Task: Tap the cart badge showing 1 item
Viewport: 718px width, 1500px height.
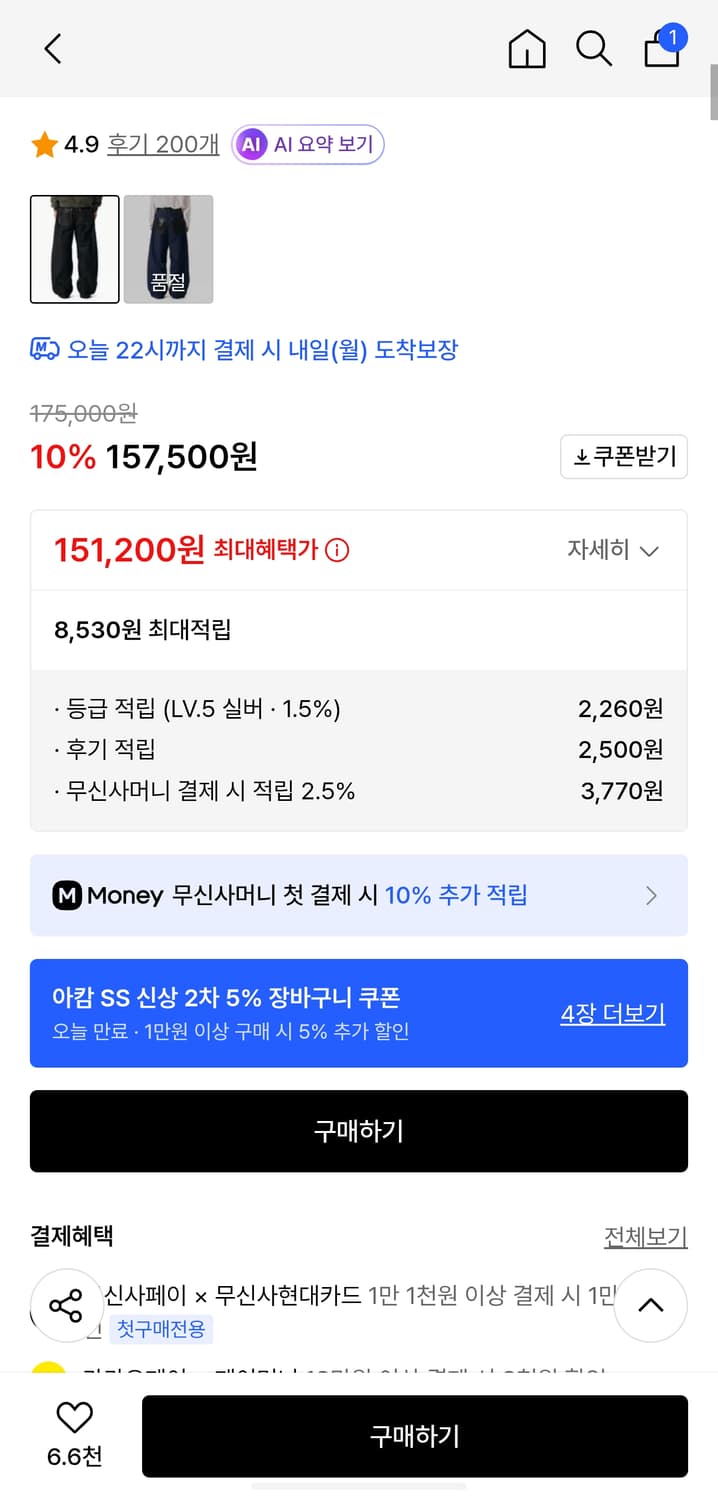Action: coord(674,36)
